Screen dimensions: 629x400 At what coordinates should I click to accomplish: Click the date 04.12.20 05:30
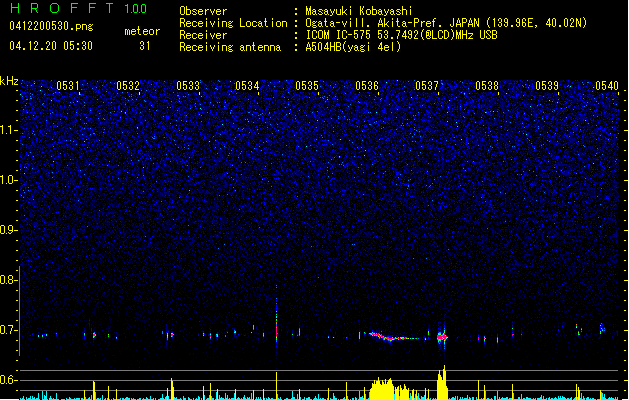click(51, 46)
